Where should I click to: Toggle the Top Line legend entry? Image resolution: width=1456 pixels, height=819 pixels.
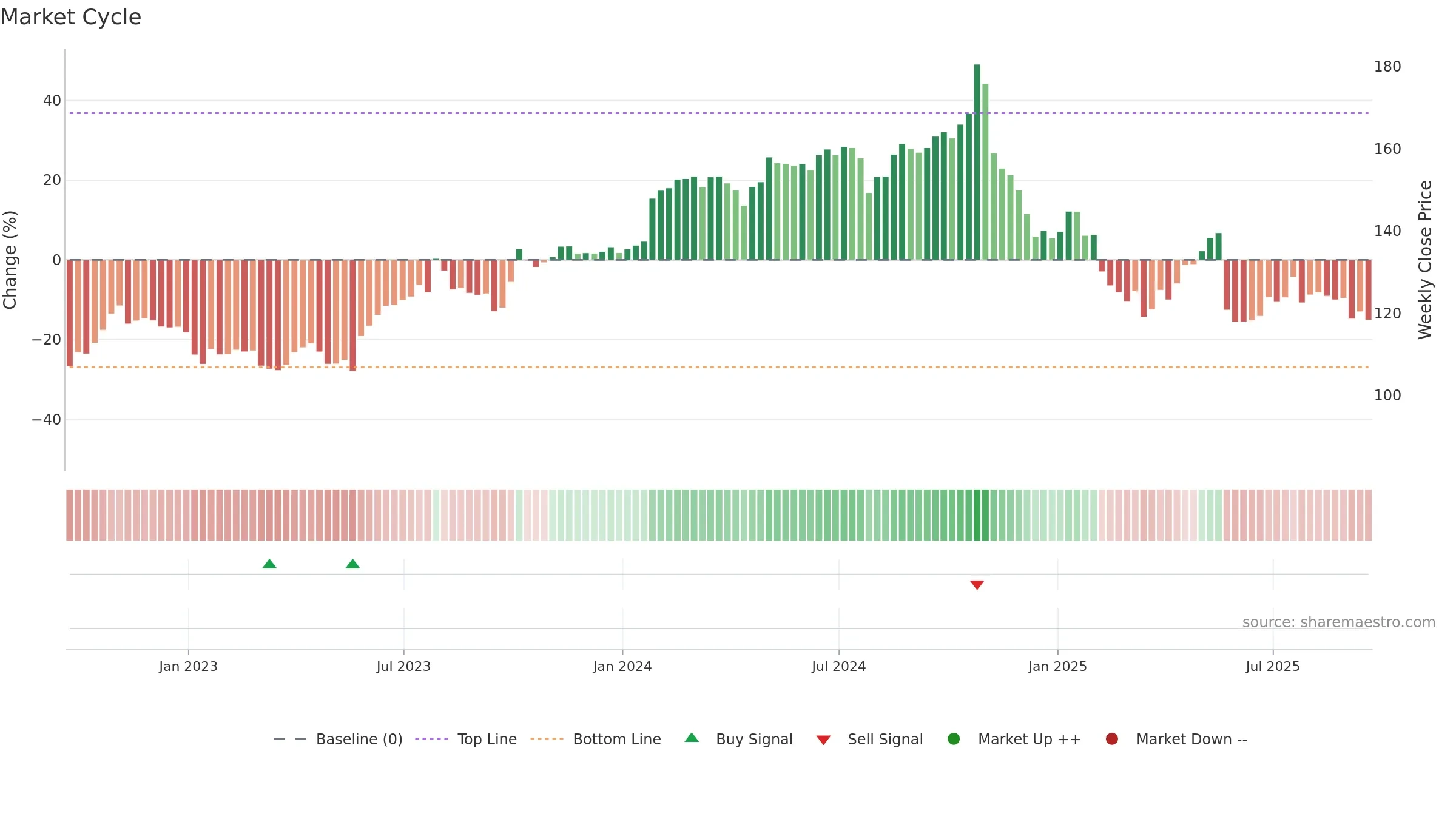point(466,739)
